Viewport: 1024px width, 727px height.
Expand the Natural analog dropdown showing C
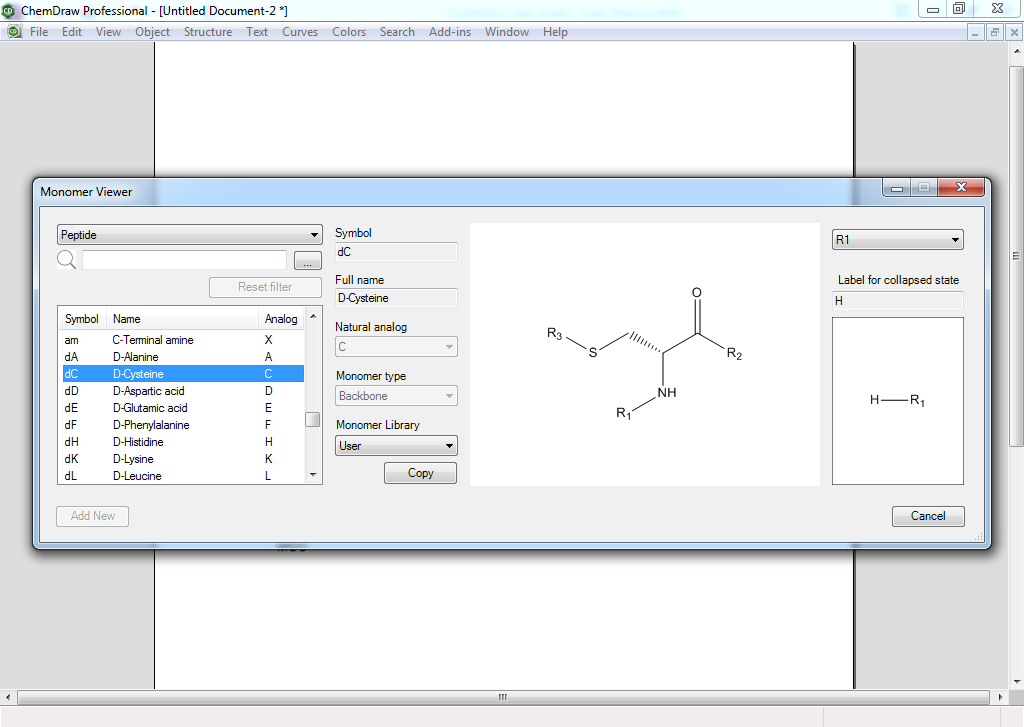coord(396,347)
